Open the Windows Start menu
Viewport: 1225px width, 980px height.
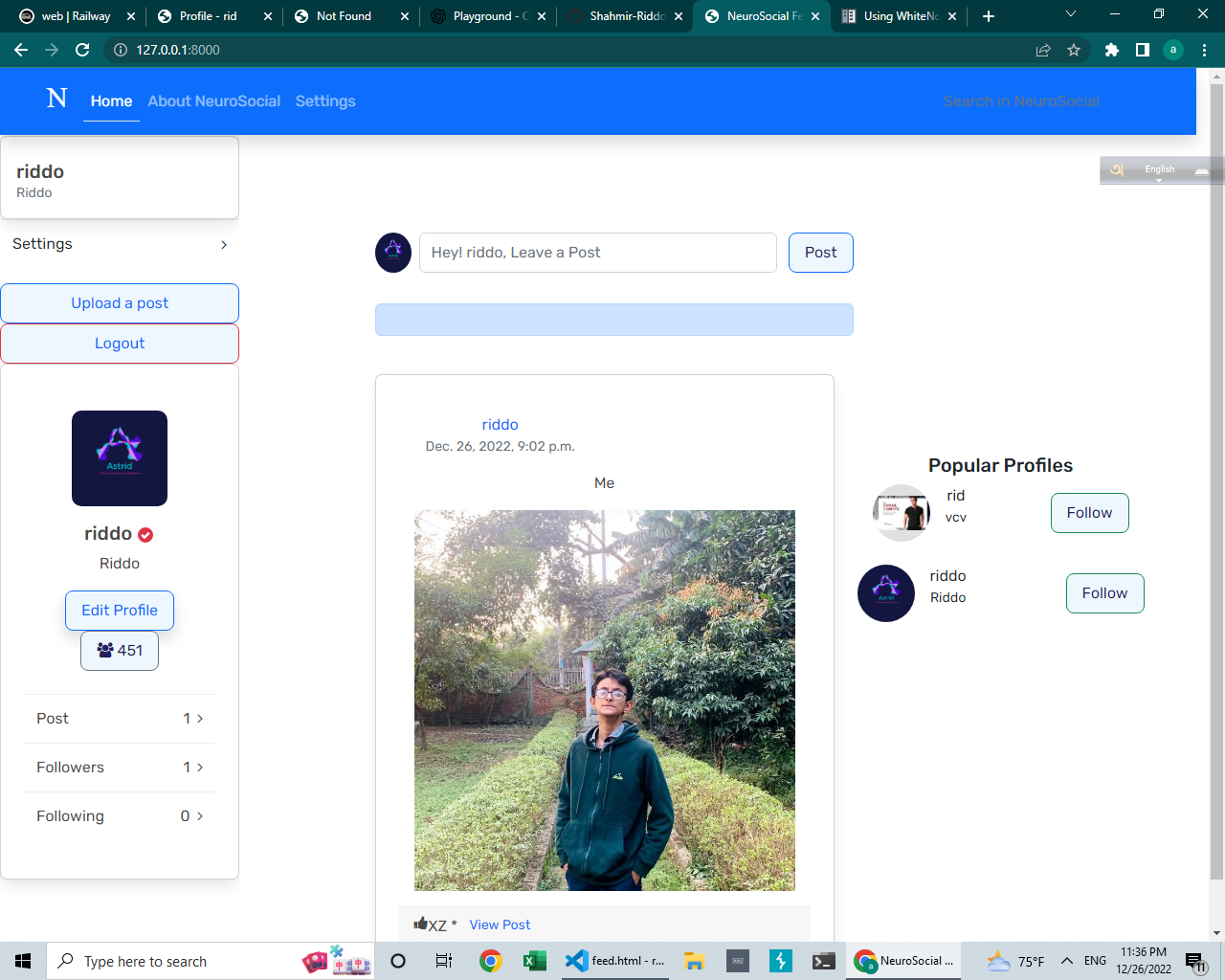pos(23,961)
